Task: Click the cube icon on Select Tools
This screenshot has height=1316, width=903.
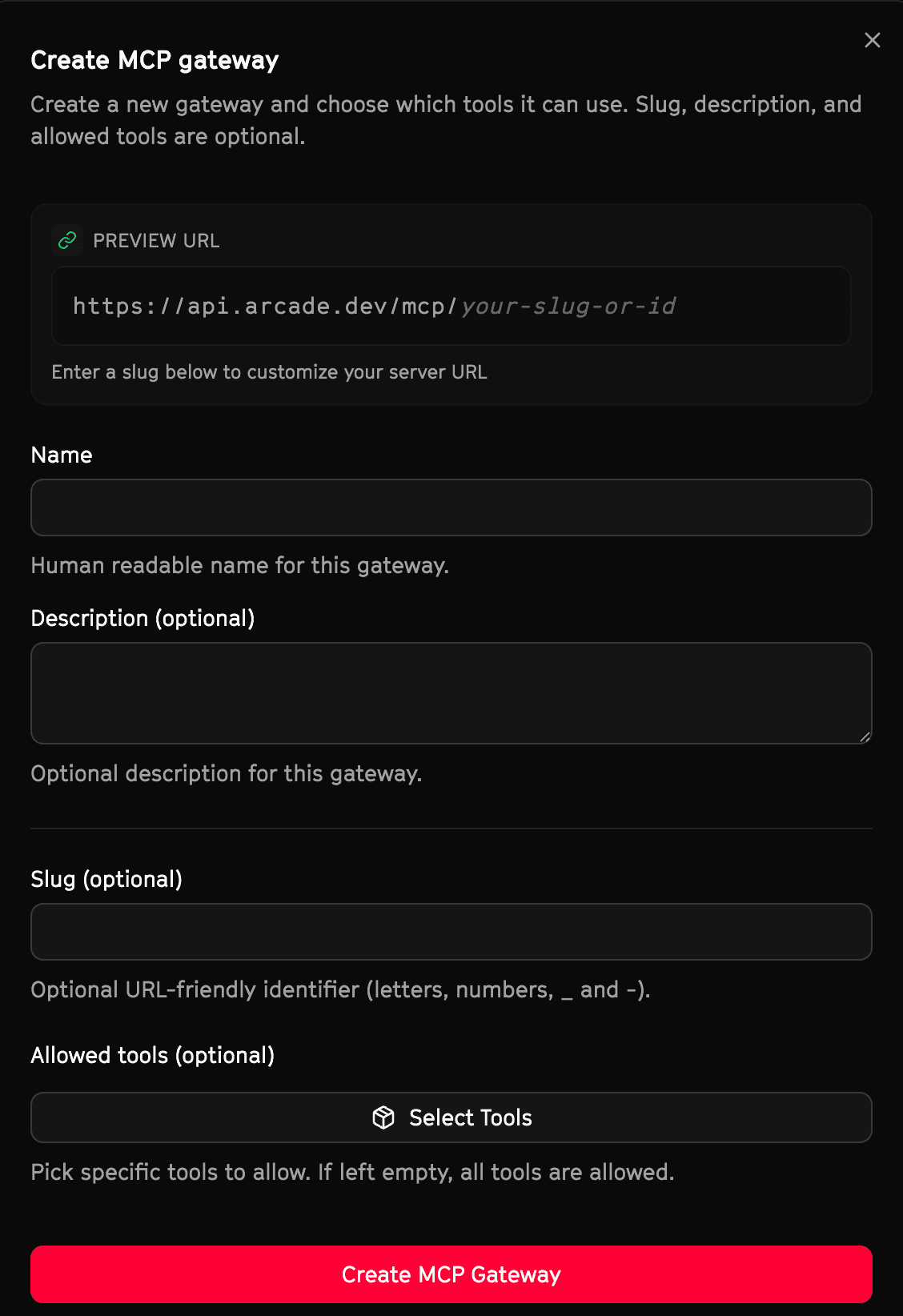Action: click(383, 1117)
